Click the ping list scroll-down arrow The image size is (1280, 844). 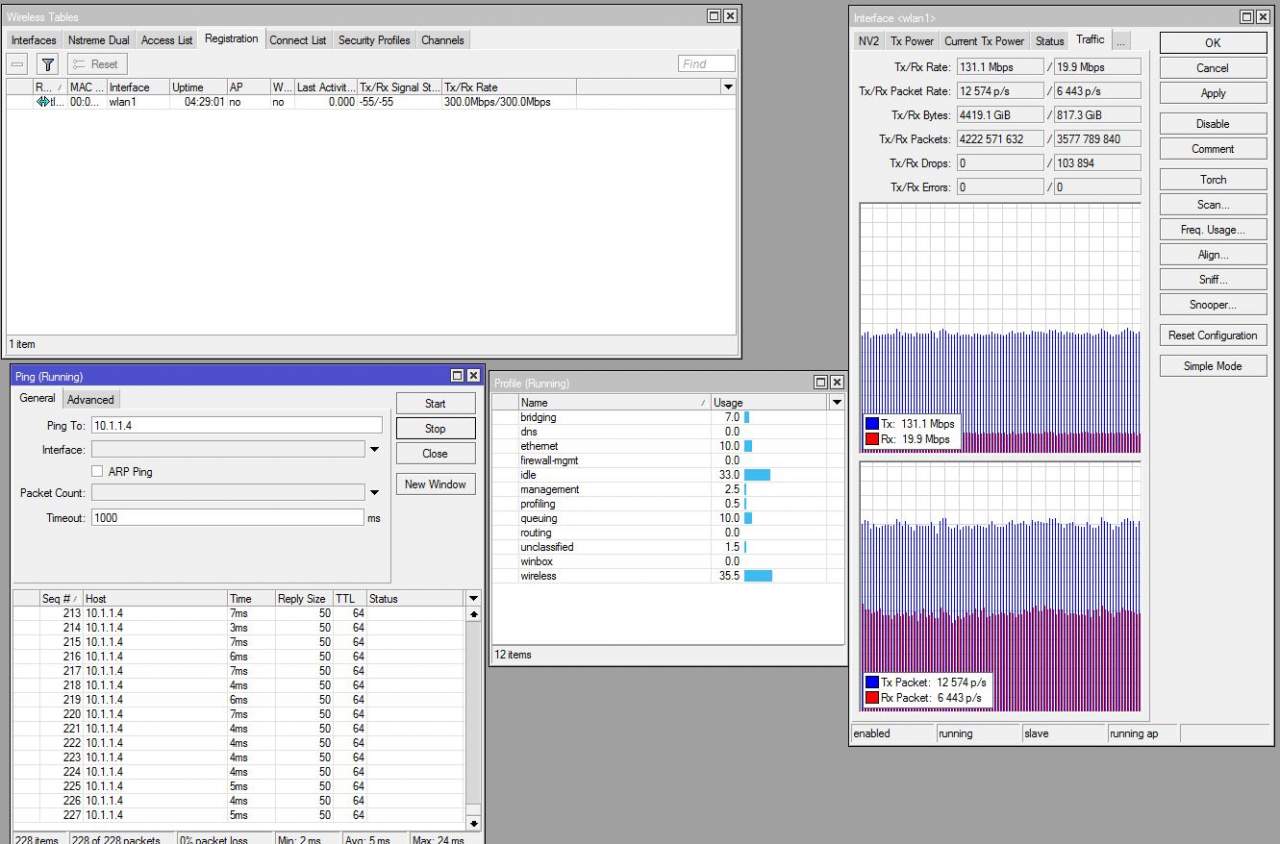[x=473, y=823]
